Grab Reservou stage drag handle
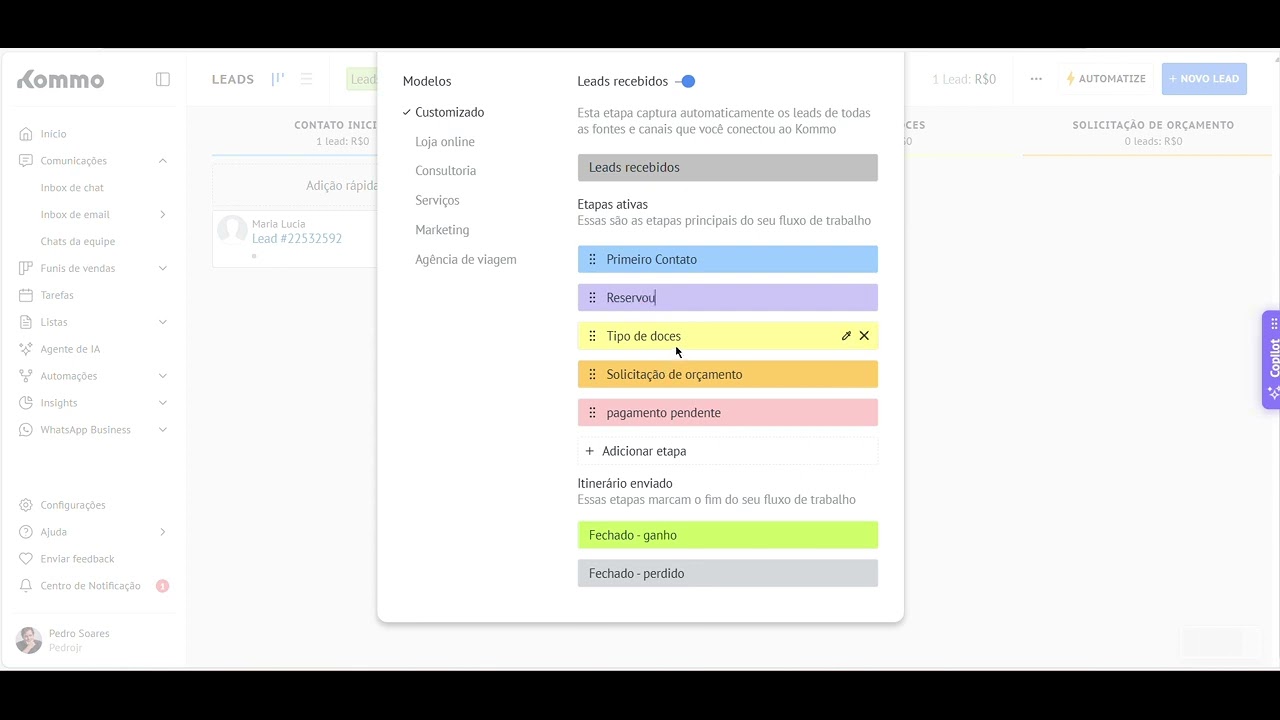Image resolution: width=1280 pixels, height=720 pixels. (x=592, y=298)
